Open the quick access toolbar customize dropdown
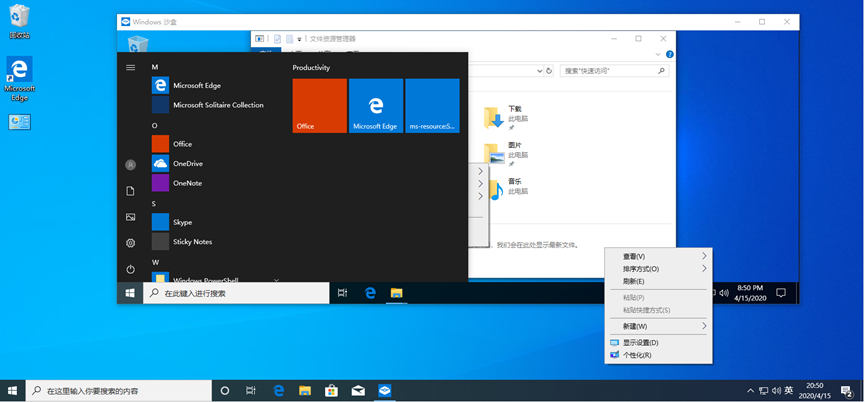Viewport: 865px width, 402px height. pos(300,39)
